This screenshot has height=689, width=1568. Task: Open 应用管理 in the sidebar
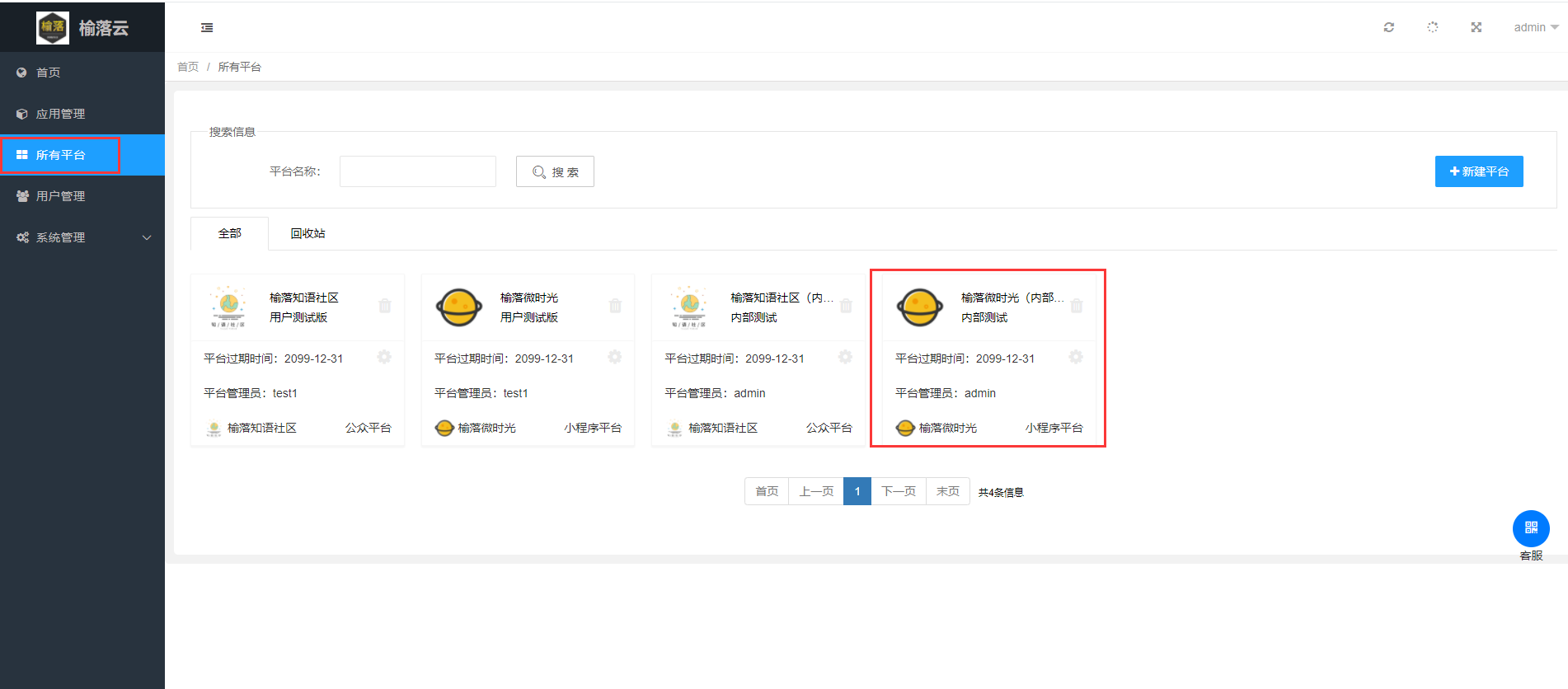tap(82, 114)
